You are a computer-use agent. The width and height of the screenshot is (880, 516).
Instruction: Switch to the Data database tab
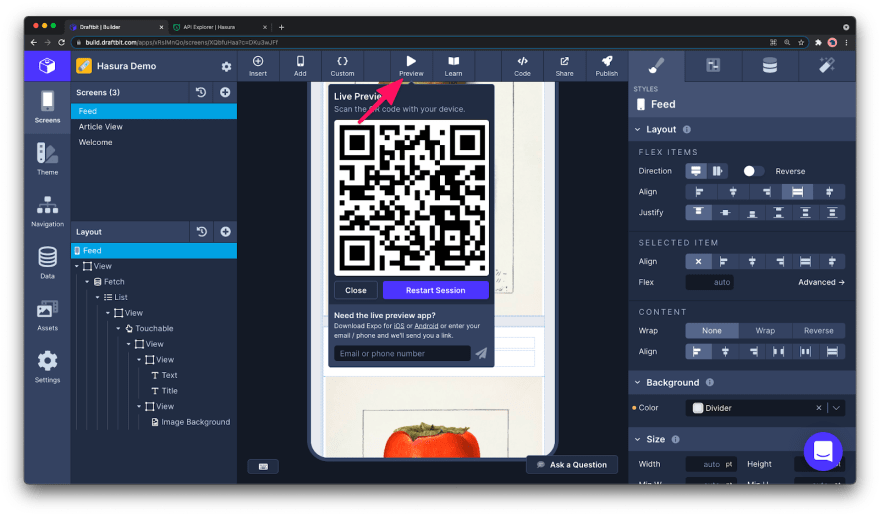click(769, 66)
